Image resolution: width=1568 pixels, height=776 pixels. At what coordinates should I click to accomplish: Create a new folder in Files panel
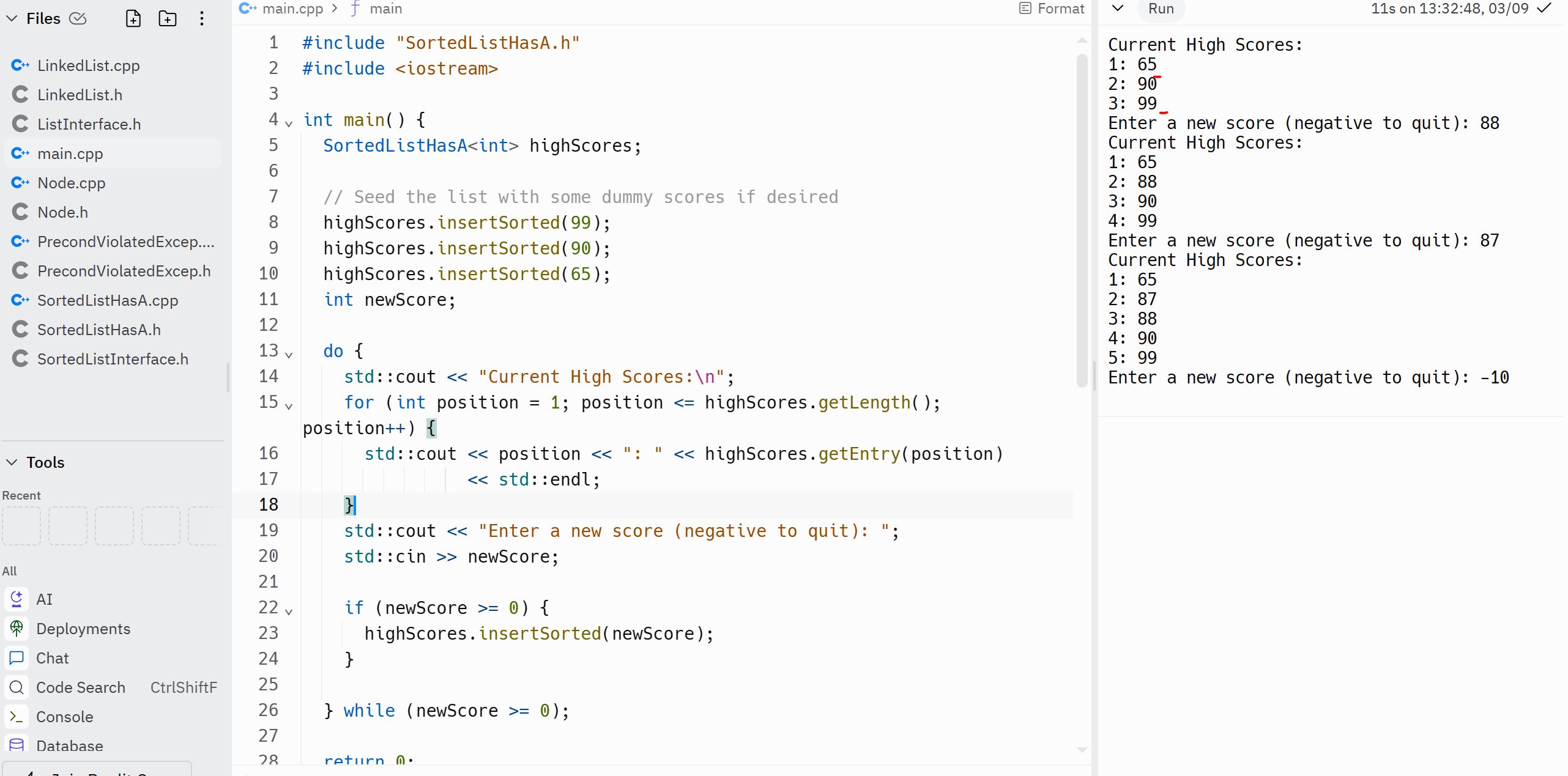coord(167,18)
